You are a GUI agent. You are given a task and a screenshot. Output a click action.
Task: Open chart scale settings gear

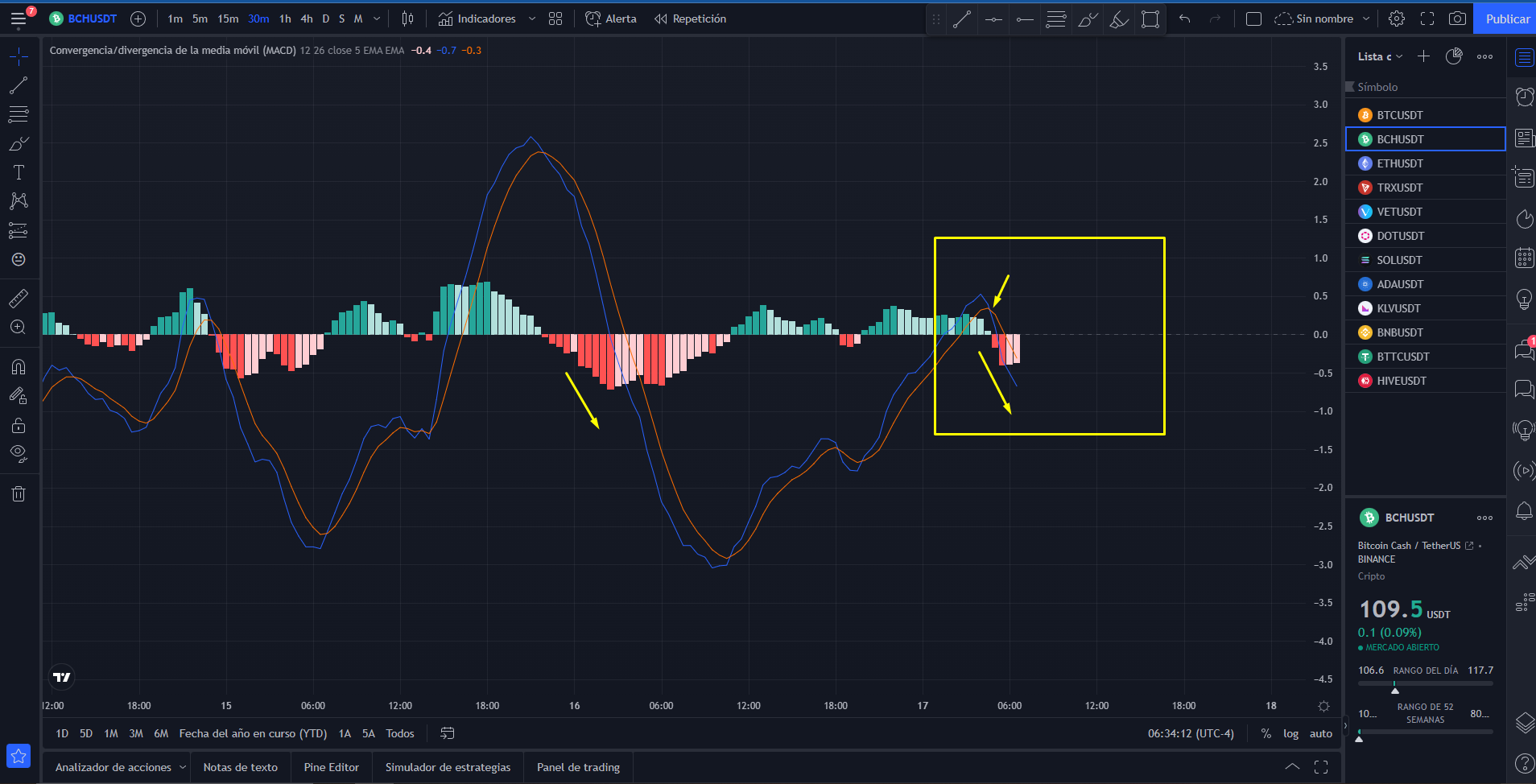1323,706
